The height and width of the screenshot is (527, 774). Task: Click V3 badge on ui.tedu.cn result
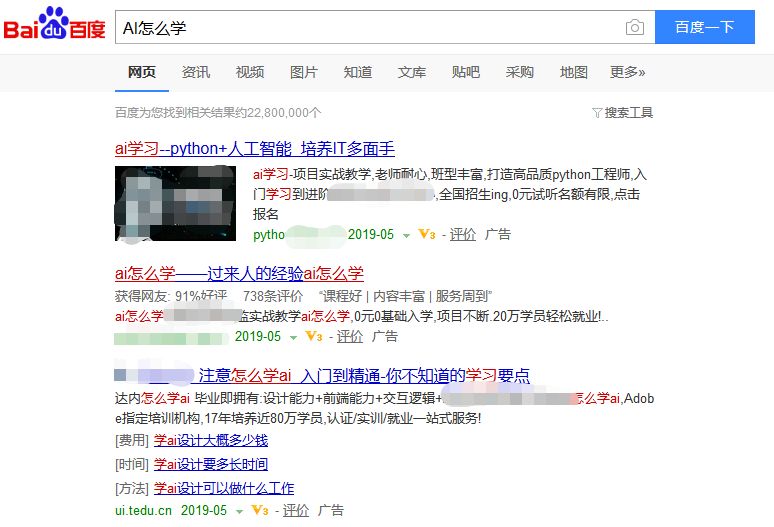pos(260,510)
